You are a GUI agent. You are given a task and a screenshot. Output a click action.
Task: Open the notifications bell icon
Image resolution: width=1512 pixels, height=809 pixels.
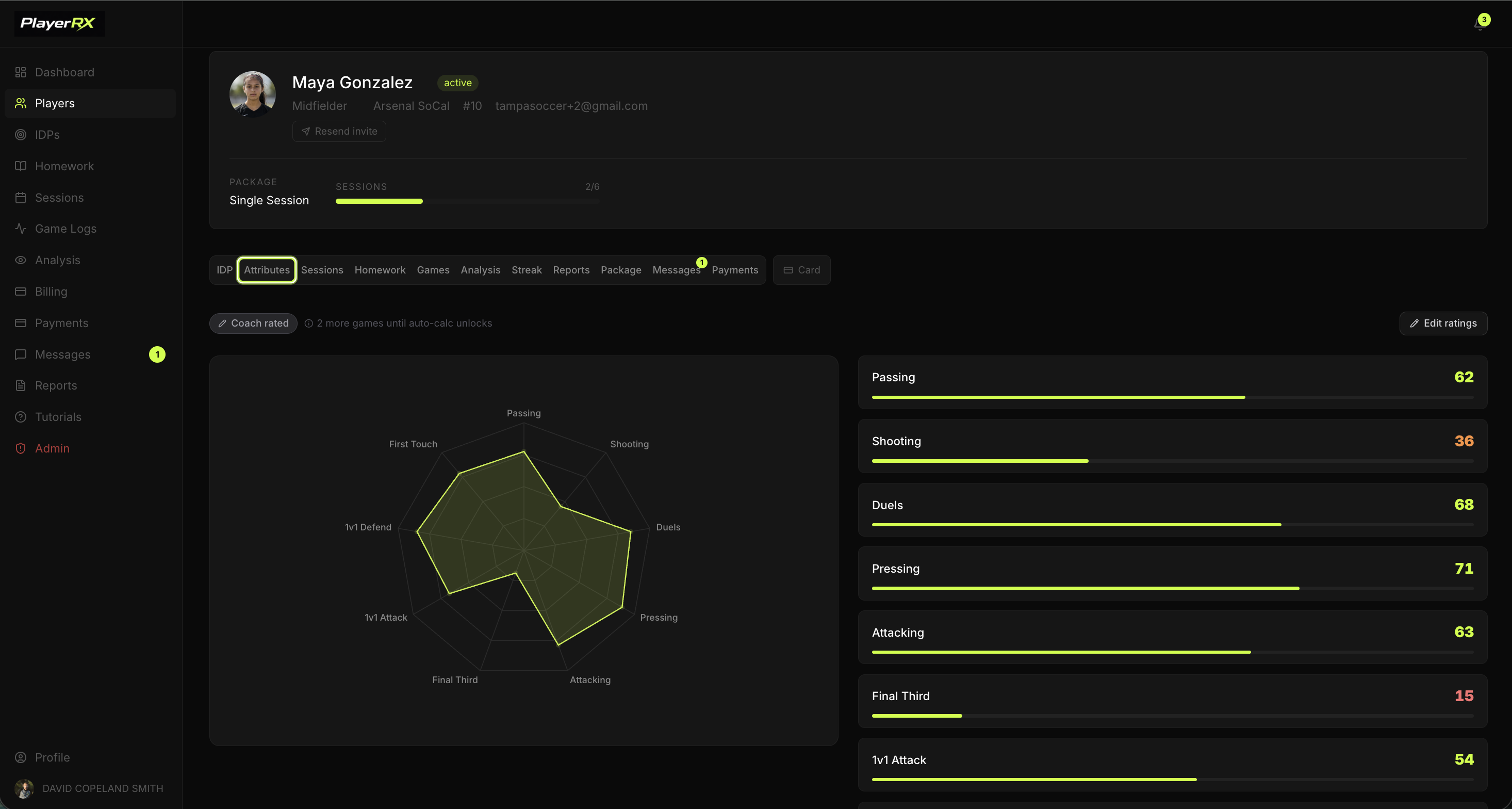tap(1478, 24)
